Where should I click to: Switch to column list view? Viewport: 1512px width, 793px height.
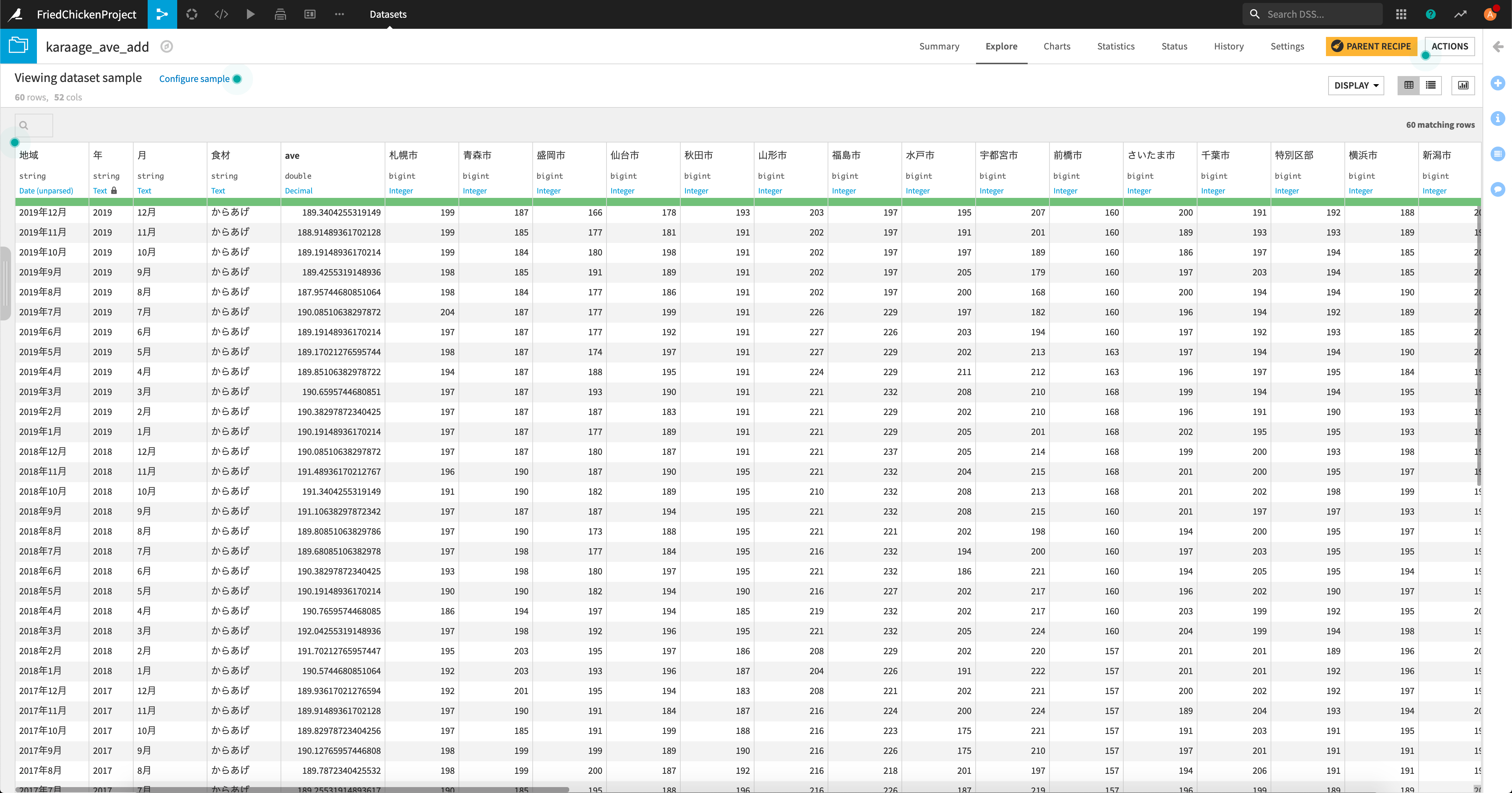click(1431, 85)
